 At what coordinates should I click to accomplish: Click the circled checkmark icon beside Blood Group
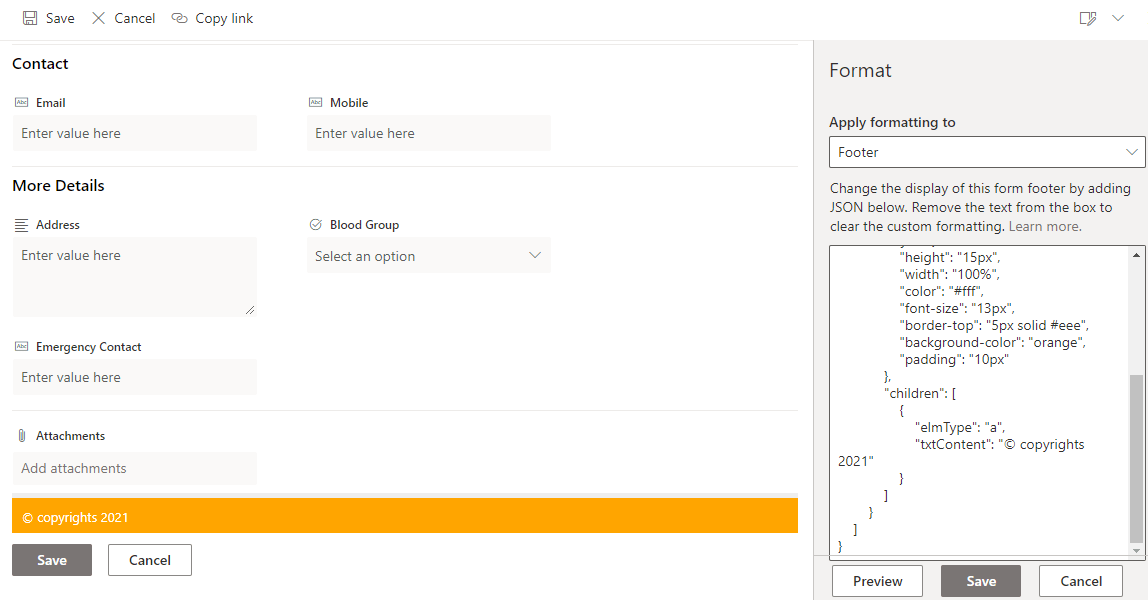pos(314,223)
